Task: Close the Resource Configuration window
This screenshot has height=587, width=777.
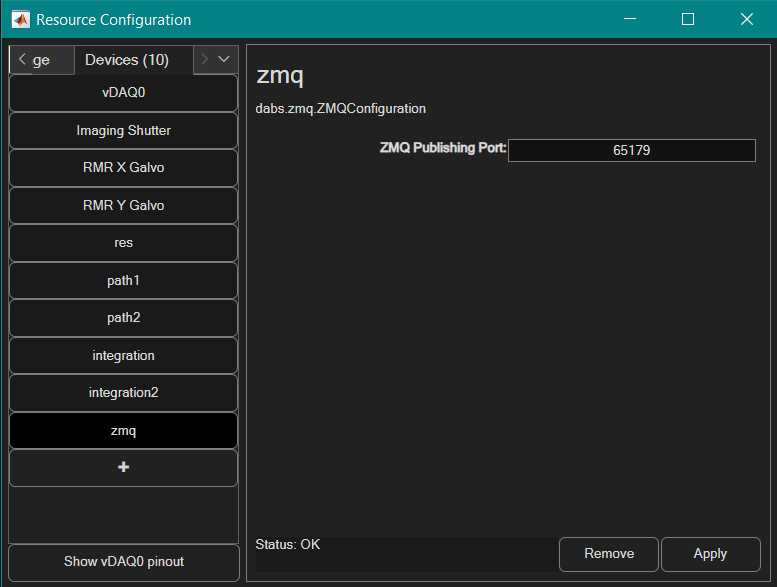Action: [747, 19]
